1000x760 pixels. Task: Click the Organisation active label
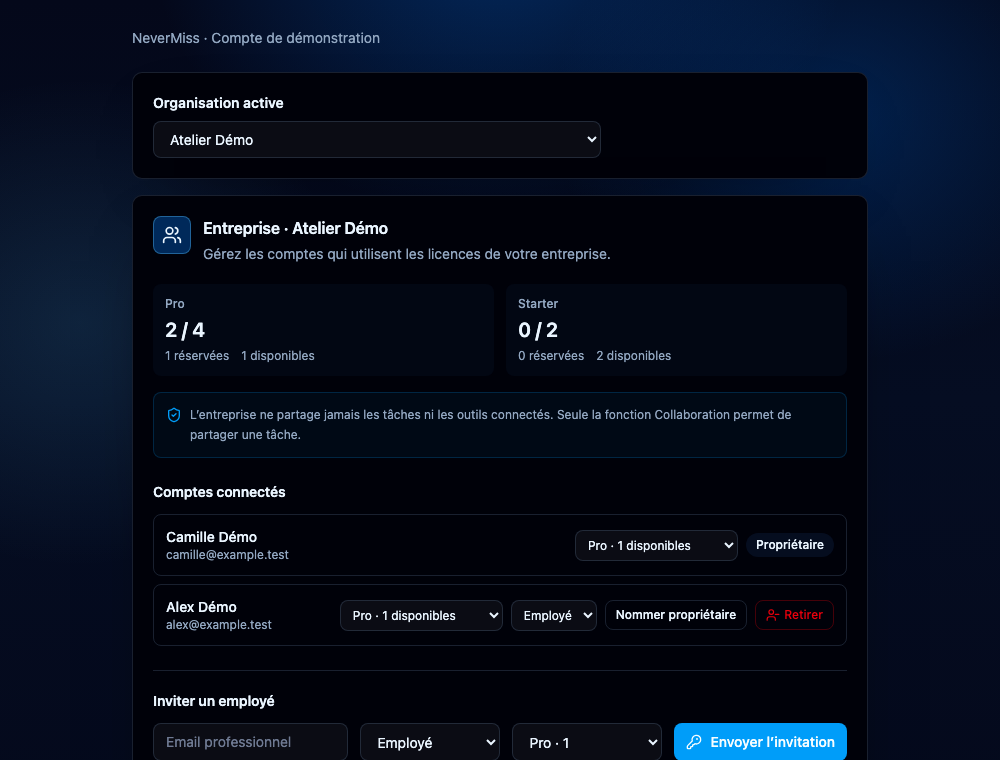tap(218, 103)
